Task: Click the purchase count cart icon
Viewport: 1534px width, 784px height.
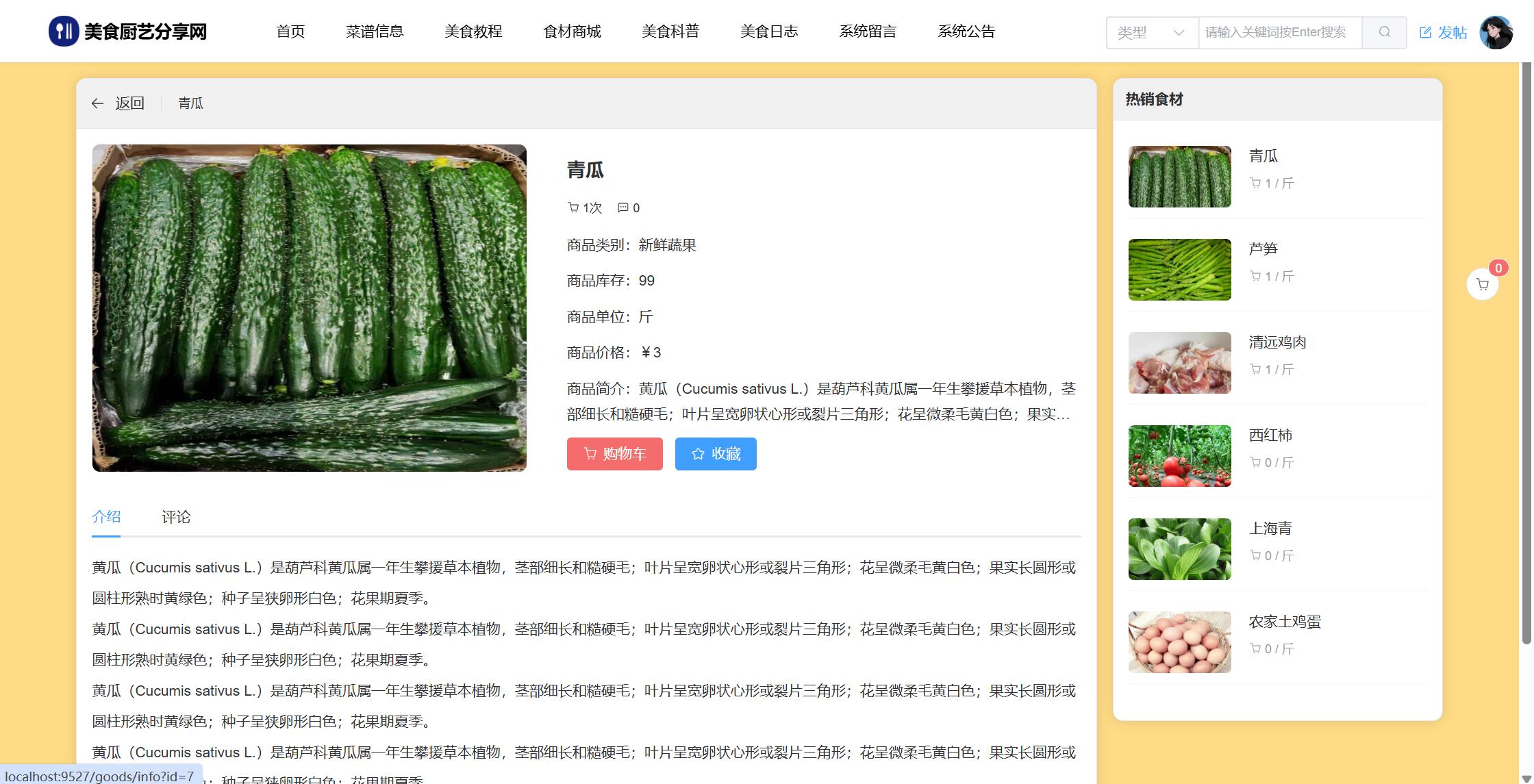Action: click(x=573, y=207)
